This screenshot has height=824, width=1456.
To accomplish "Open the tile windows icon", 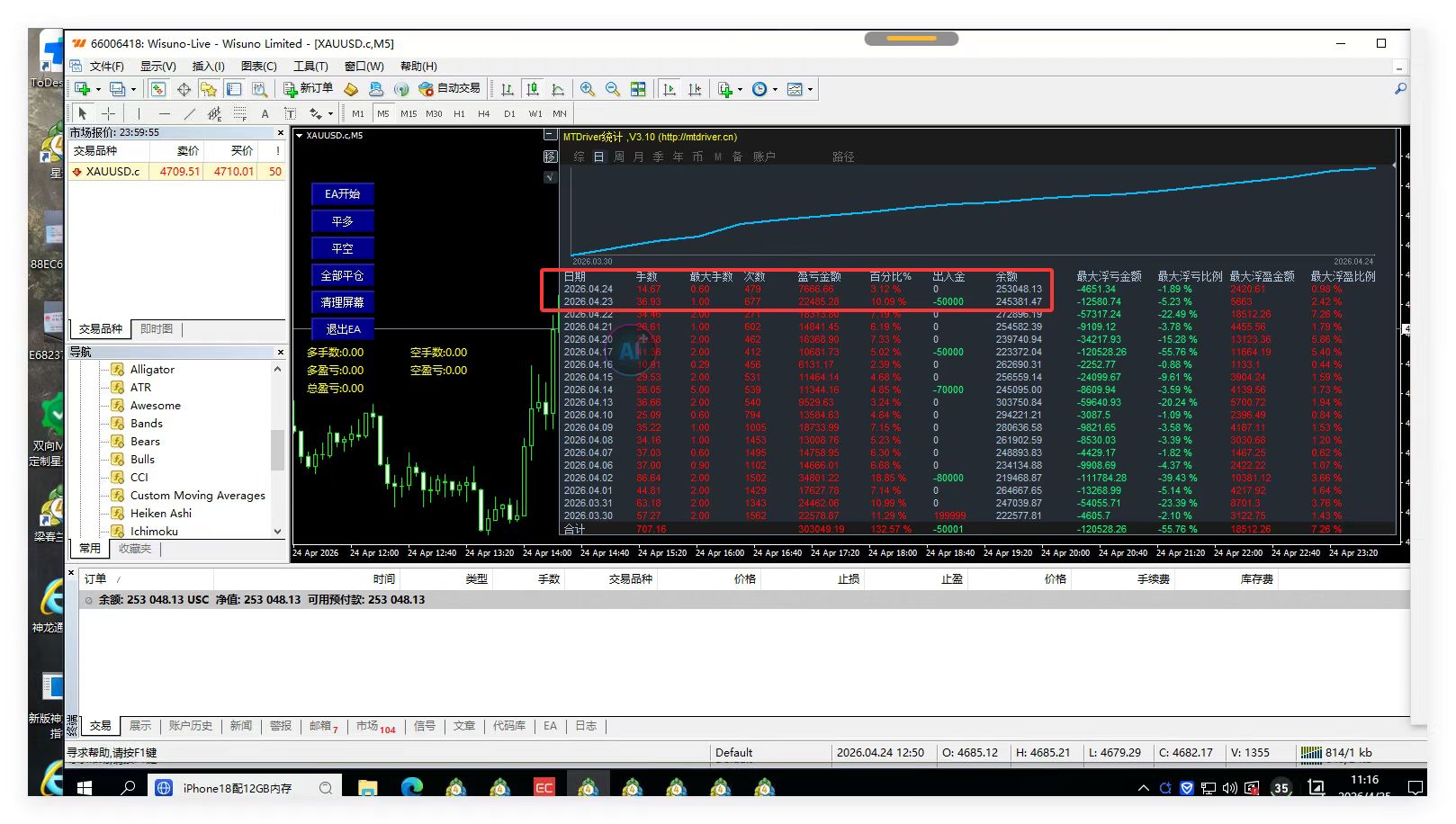I will 638,89.
